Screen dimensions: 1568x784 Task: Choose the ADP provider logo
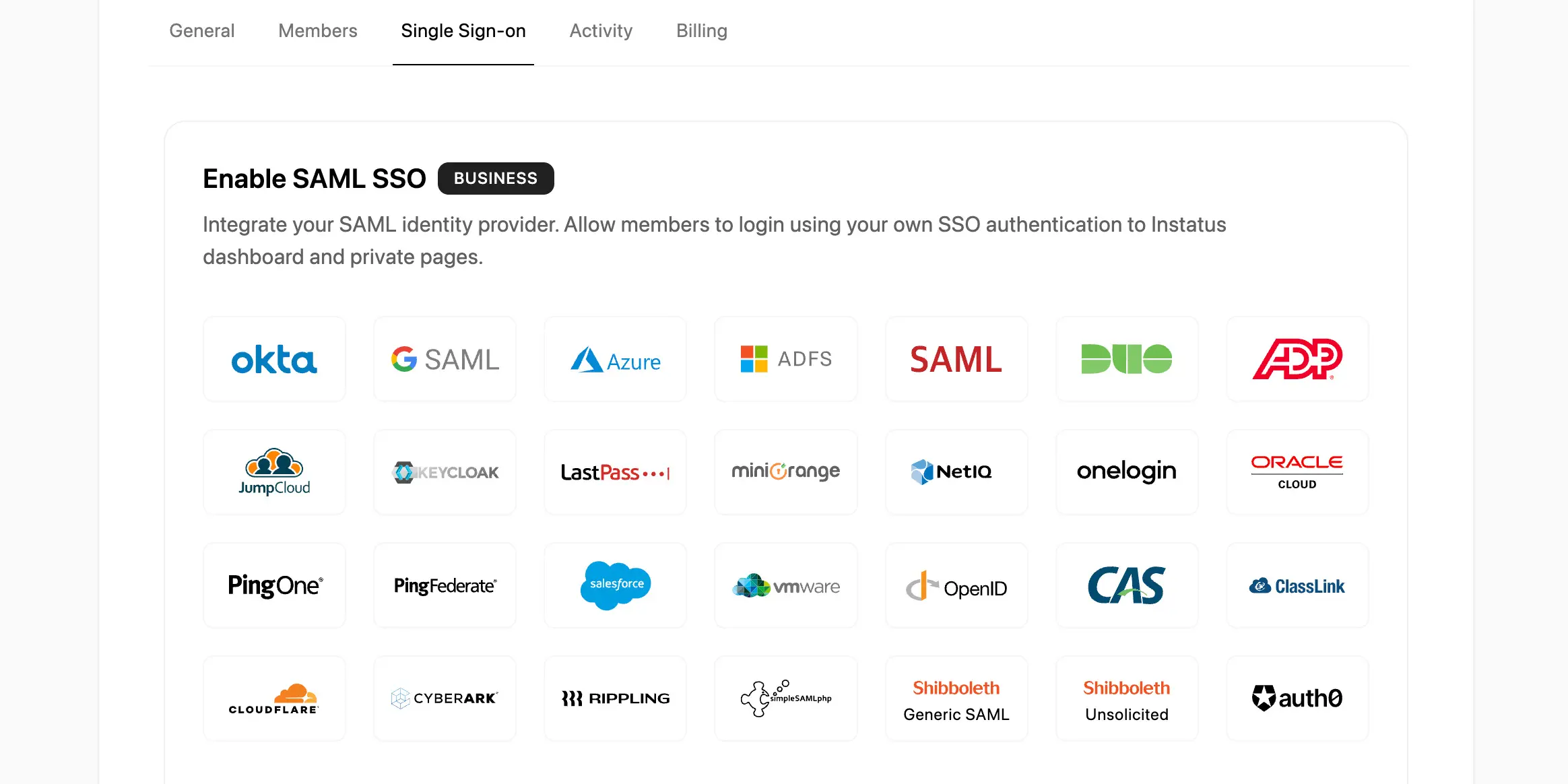1297,359
